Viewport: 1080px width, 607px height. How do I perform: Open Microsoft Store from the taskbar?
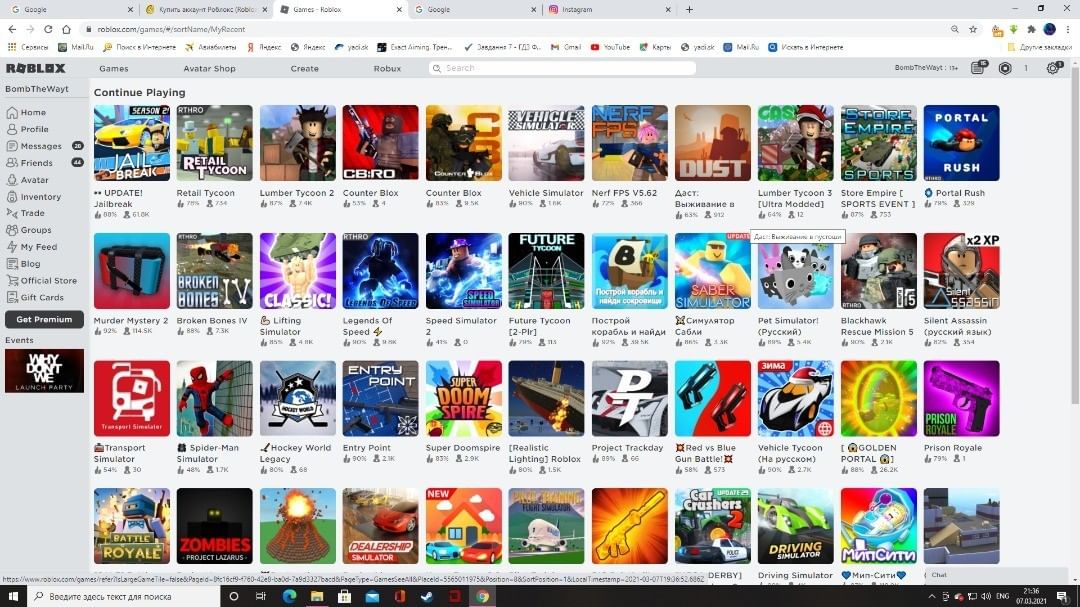(344, 596)
